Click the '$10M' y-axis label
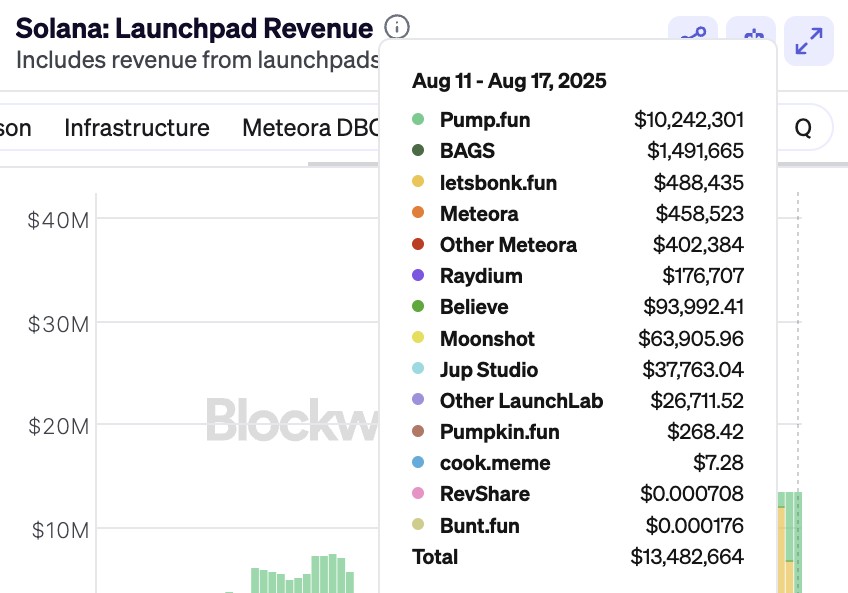Screen dimensions: 848x593 tap(60, 531)
